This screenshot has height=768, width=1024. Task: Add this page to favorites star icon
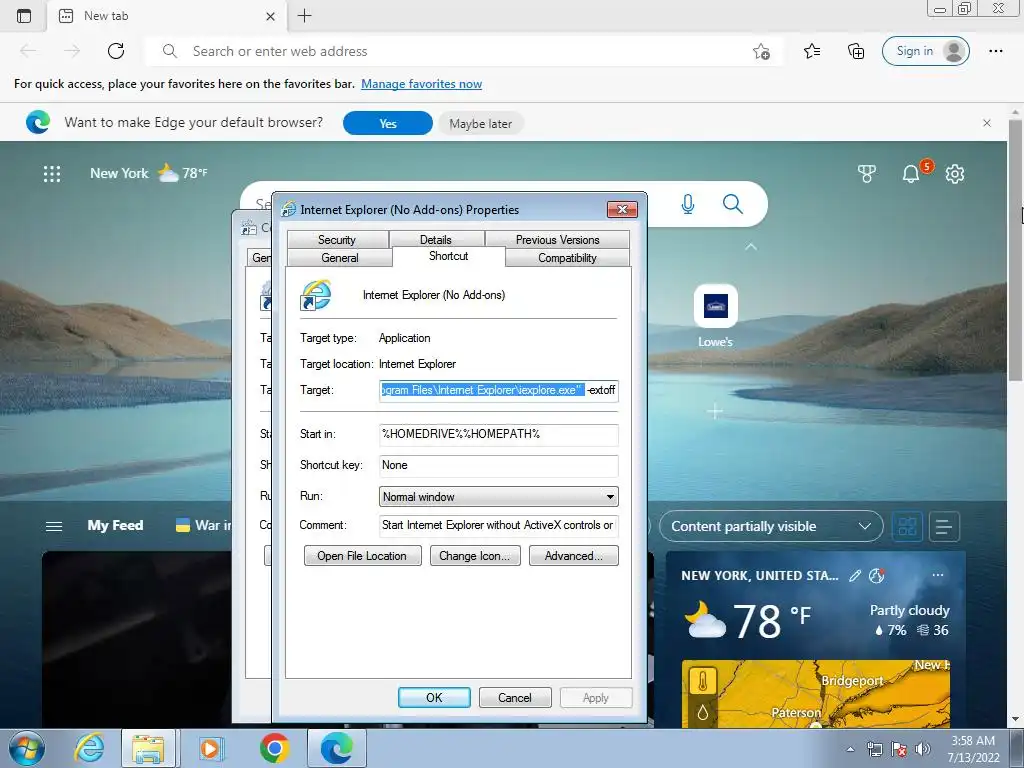[761, 51]
